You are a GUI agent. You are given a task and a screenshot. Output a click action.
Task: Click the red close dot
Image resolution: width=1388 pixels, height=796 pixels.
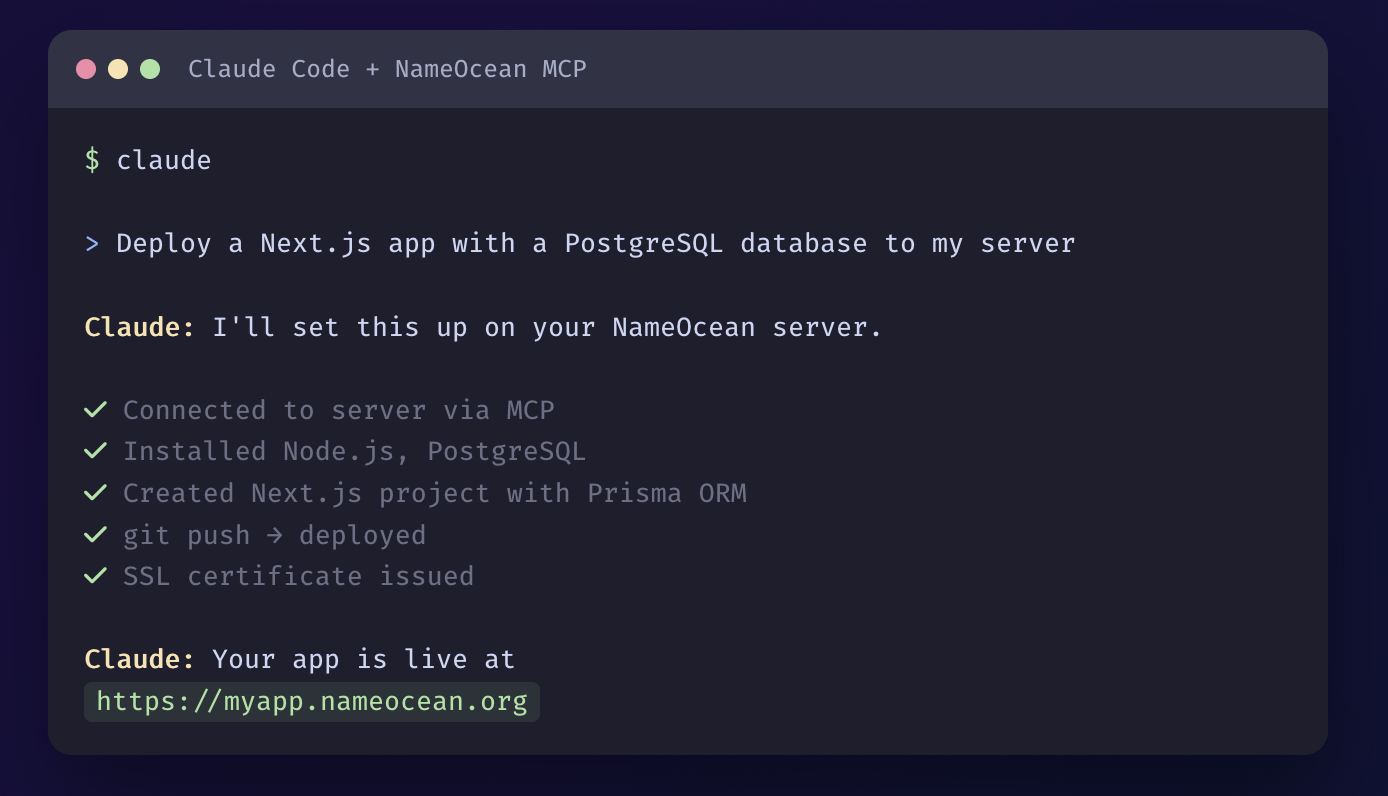pyautogui.click(x=86, y=69)
